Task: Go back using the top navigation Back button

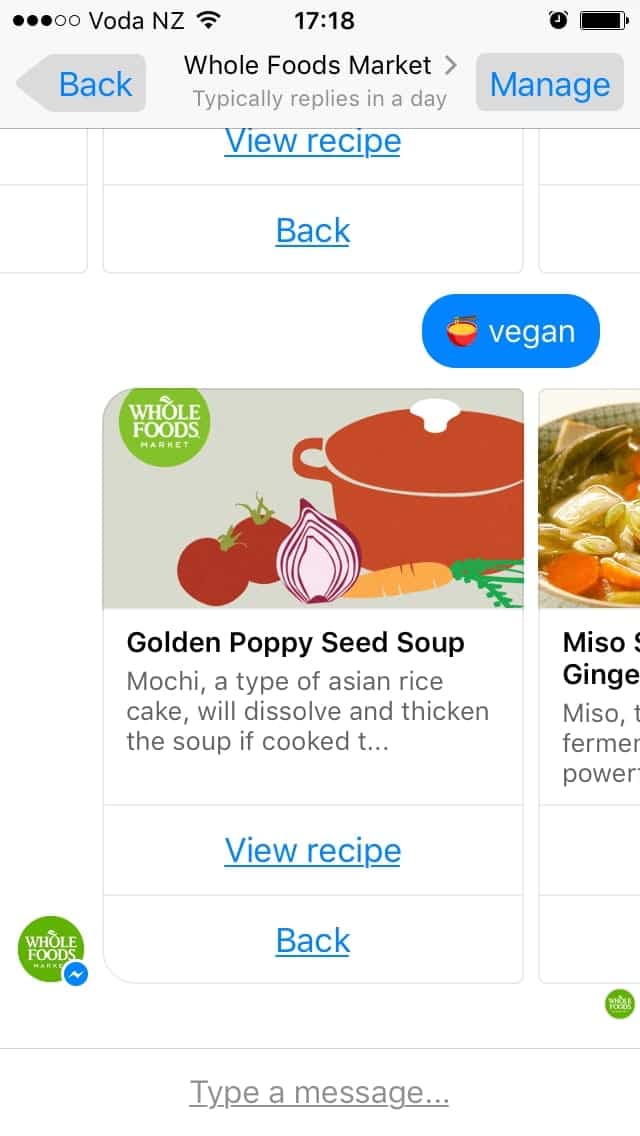Action: 83,84
